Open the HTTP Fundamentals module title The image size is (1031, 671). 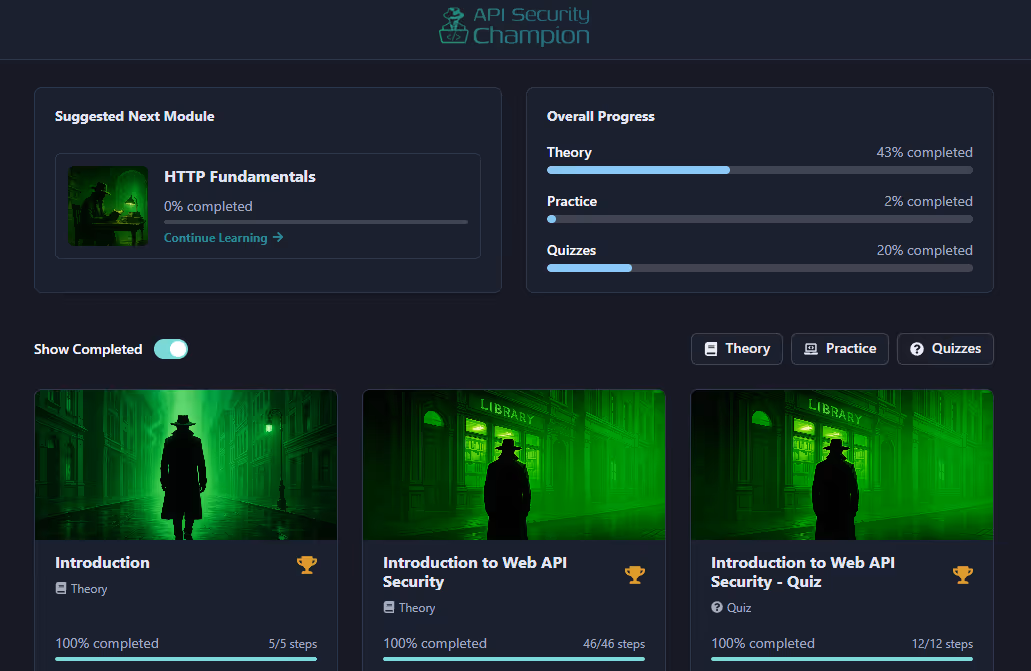tap(240, 177)
